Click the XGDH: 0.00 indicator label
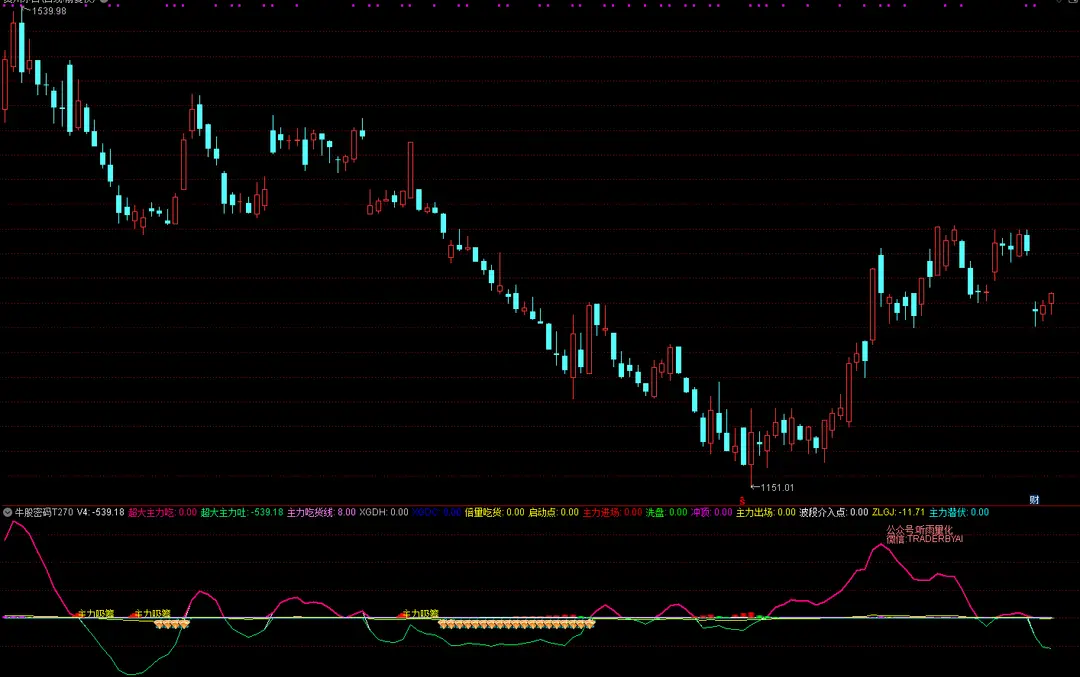Image resolution: width=1080 pixels, height=677 pixels. [x=384, y=512]
